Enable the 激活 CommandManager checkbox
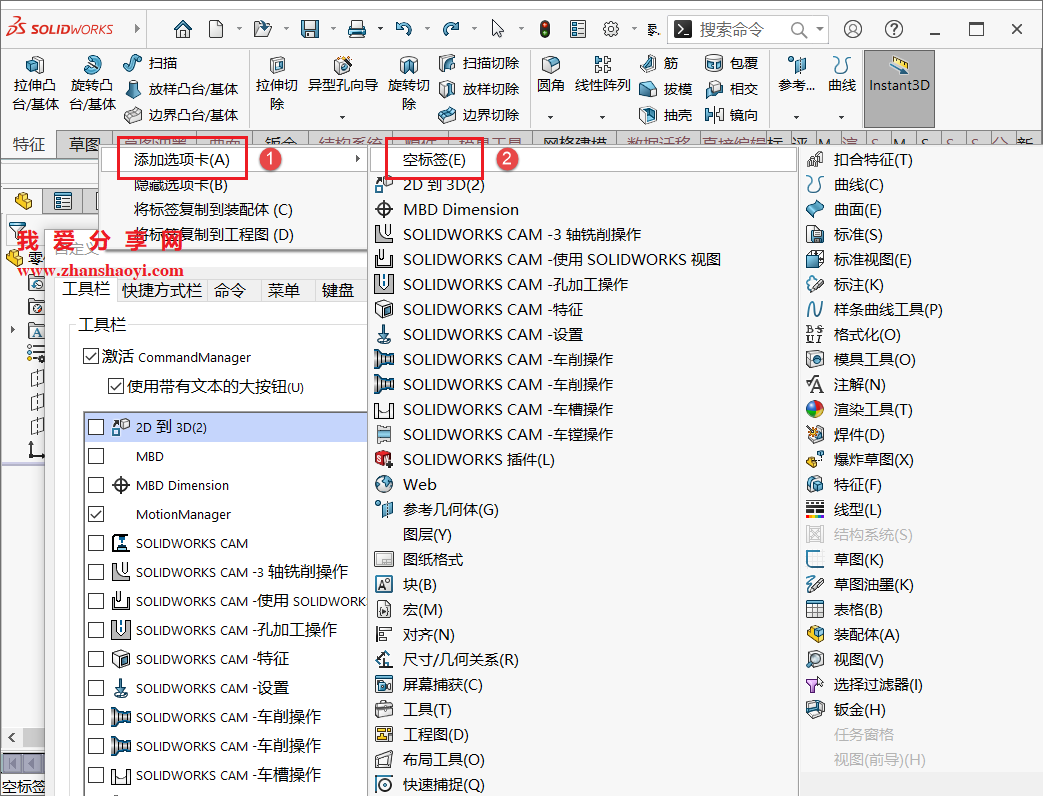 [92, 356]
